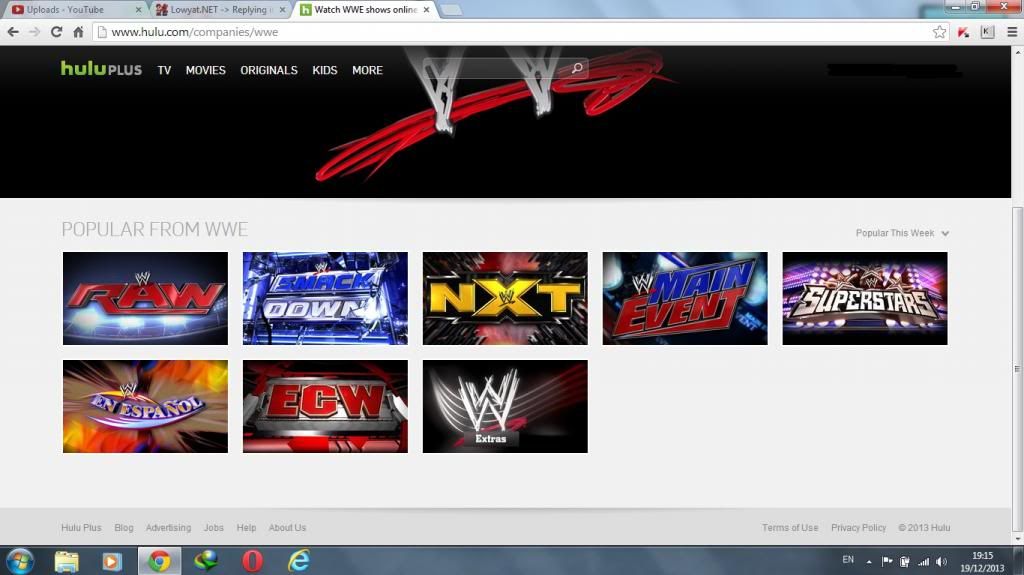Viewport: 1024px width, 575px height.
Task: Open Internet Explorer from the taskbar
Action: pyautogui.click(x=298, y=561)
